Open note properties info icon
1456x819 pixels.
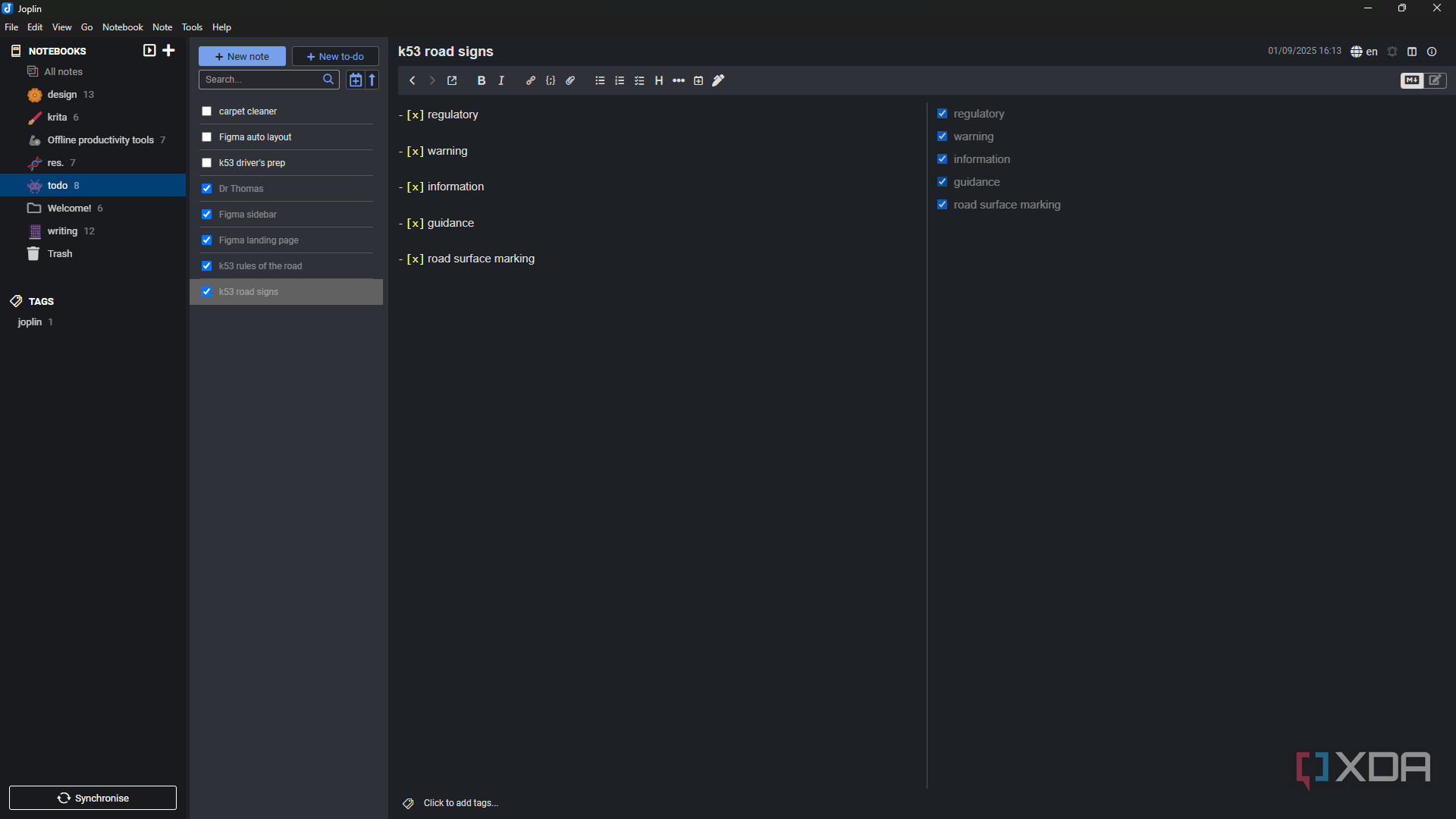(1432, 52)
